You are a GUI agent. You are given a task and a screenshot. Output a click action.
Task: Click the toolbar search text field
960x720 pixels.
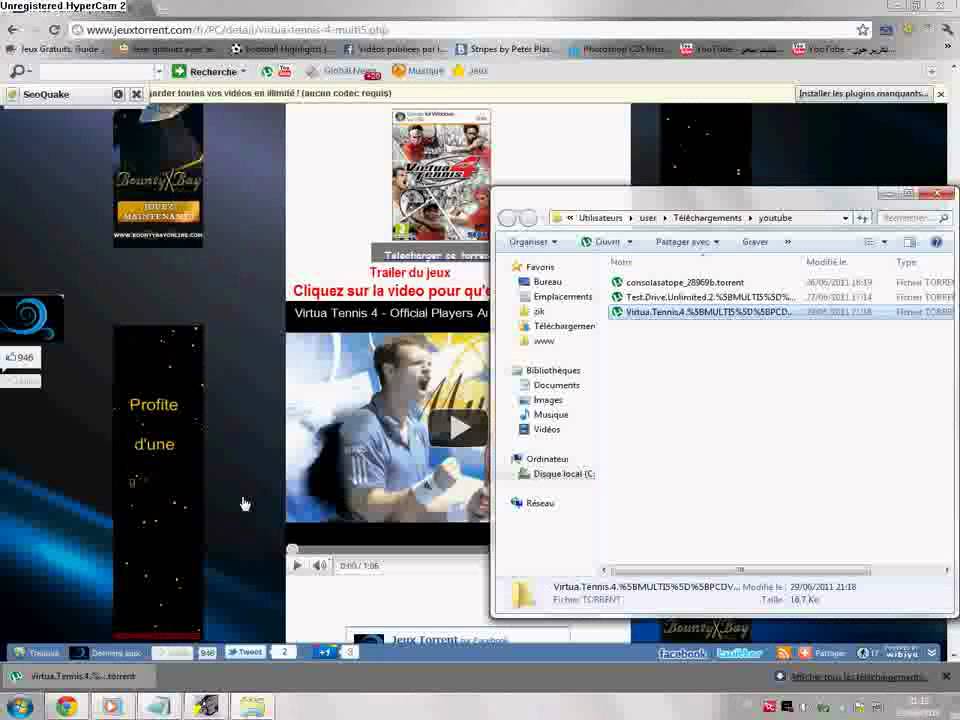coord(96,72)
